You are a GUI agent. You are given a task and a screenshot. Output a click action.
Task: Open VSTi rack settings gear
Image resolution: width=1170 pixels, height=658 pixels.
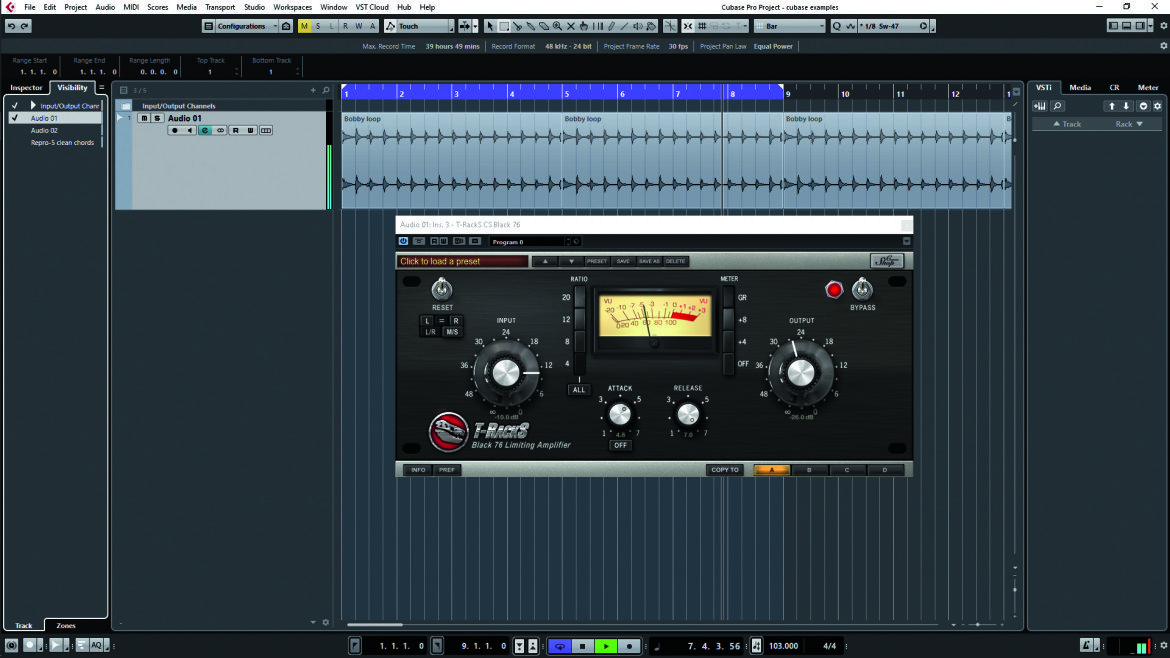pos(1157,106)
